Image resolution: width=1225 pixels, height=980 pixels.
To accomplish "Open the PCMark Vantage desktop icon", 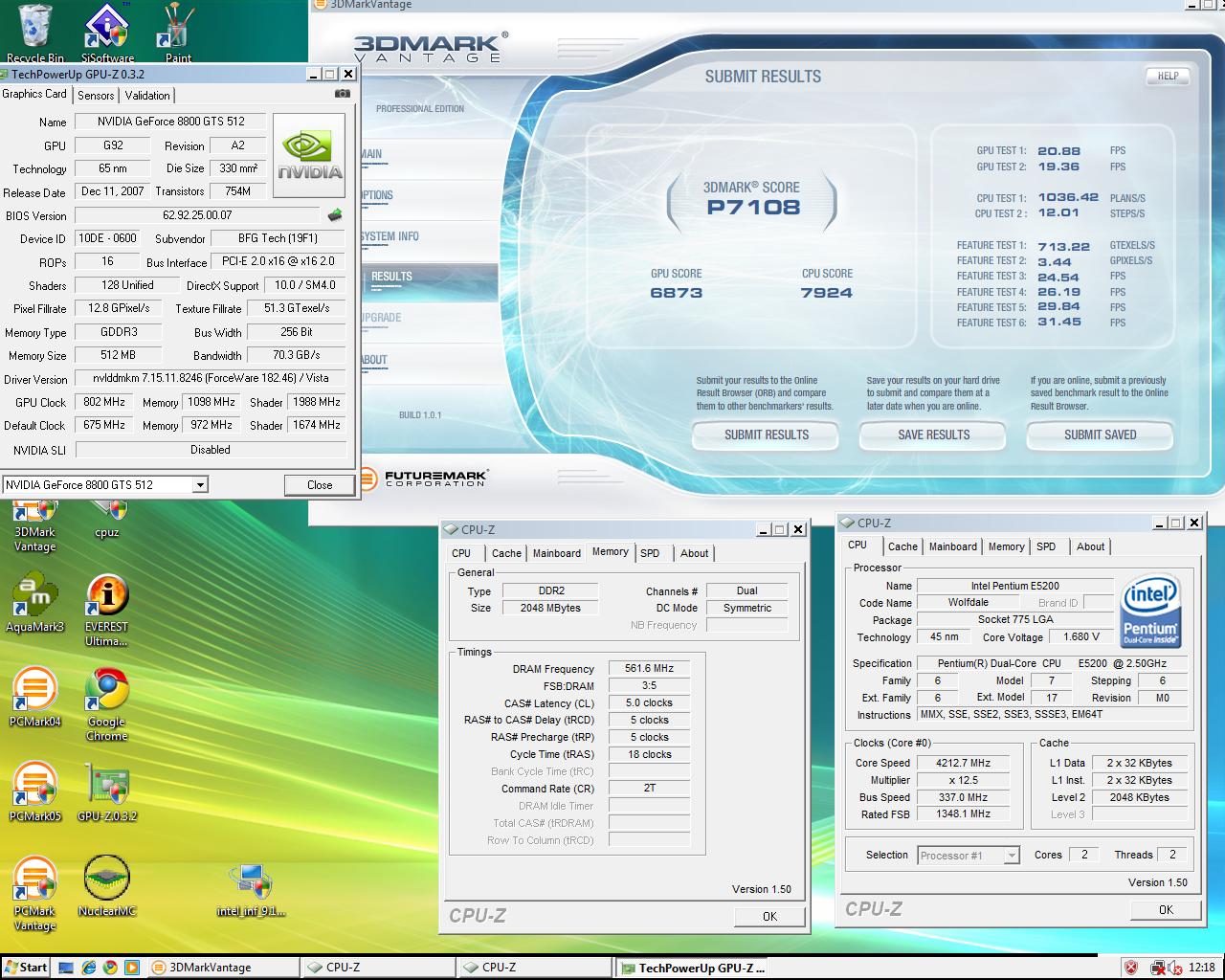I will [x=34, y=893].
